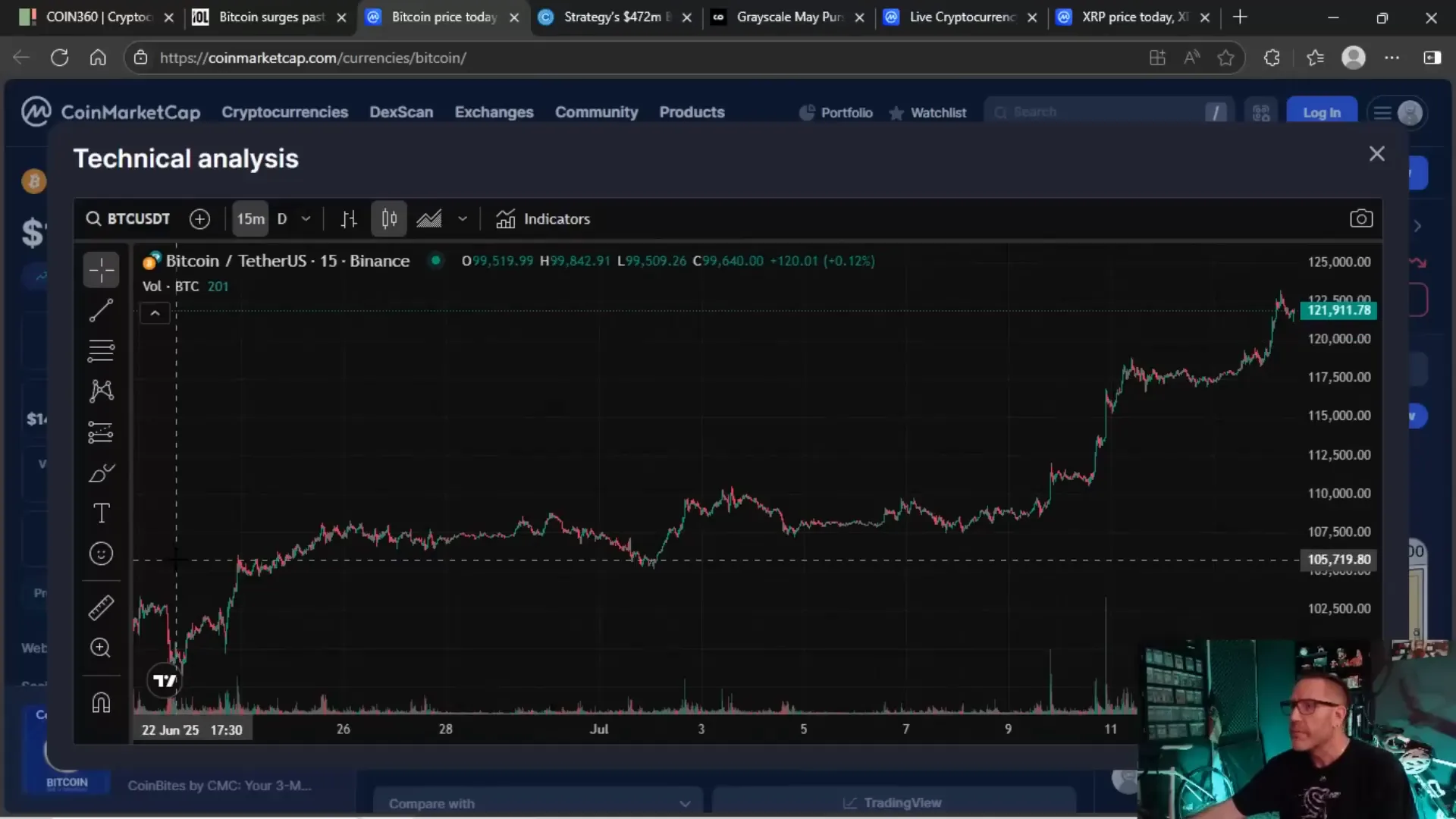Image resolution: width=1456 pixels, height=819 pixels.
Task: Select the pattern drawing tool
Action: [101, 391]
